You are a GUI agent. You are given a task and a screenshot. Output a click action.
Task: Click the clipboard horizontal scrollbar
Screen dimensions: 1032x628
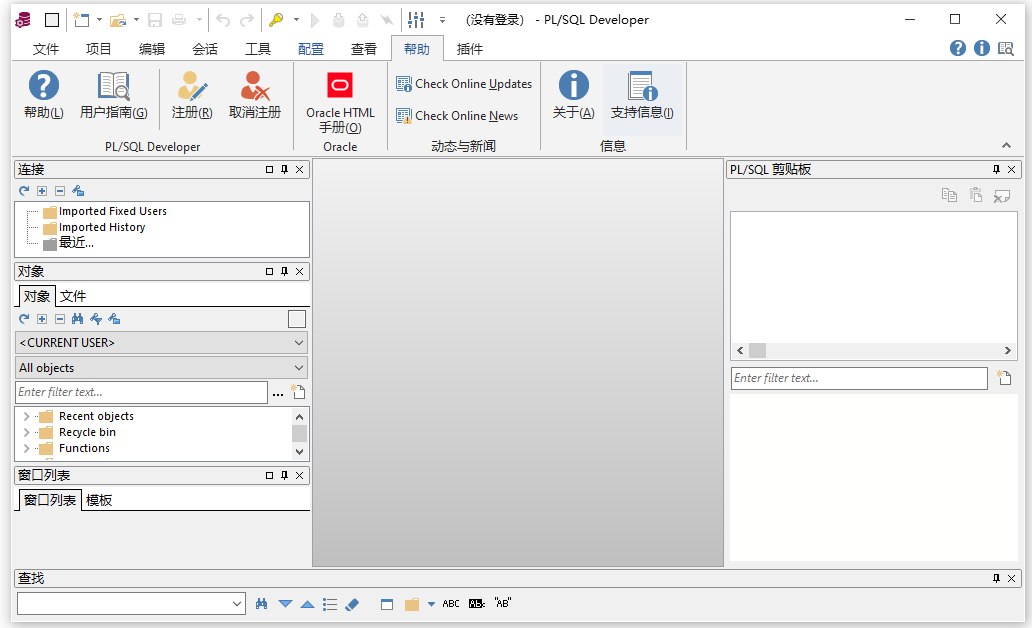coord(874,350)
